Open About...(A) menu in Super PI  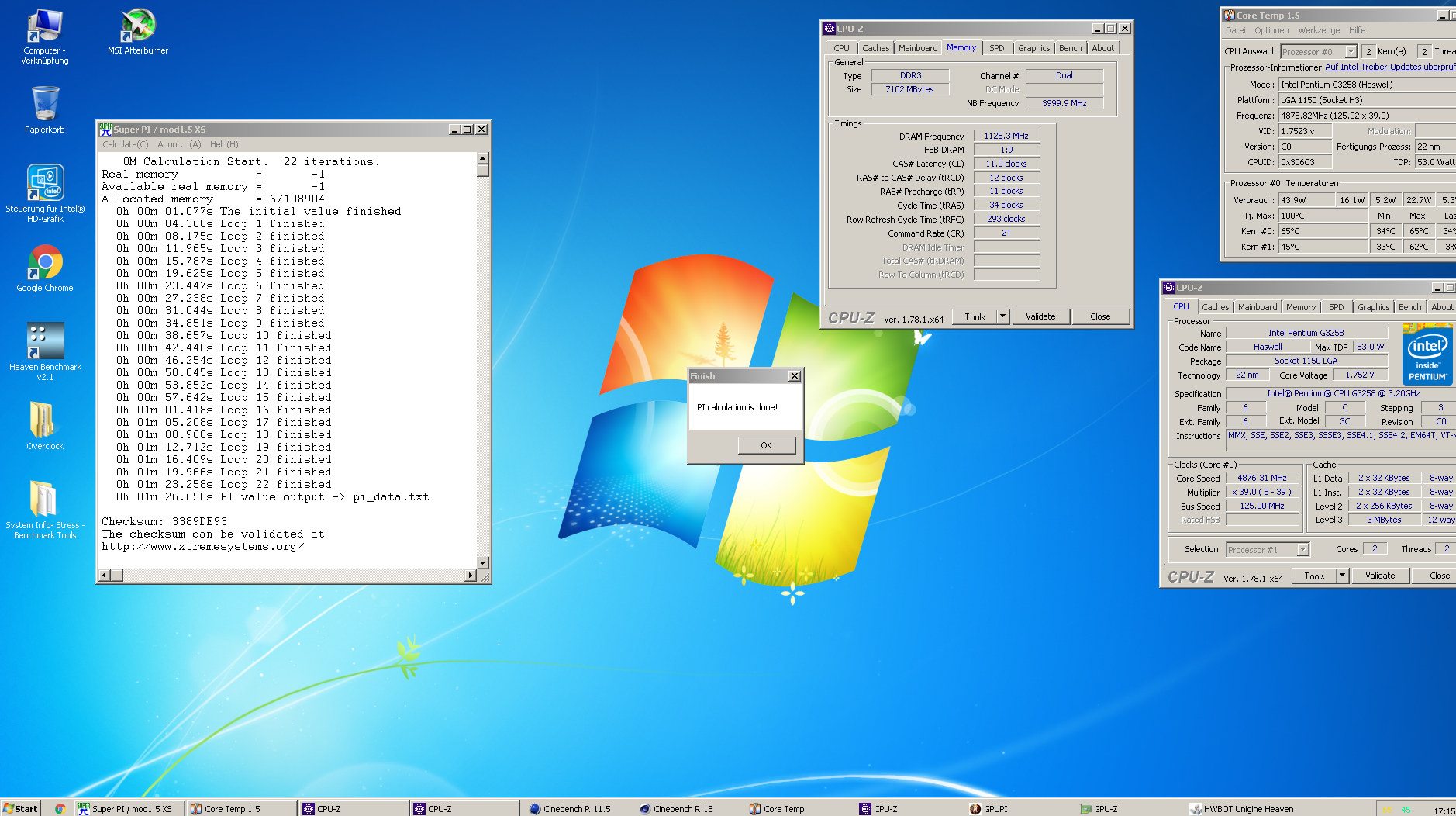(179, 144)
